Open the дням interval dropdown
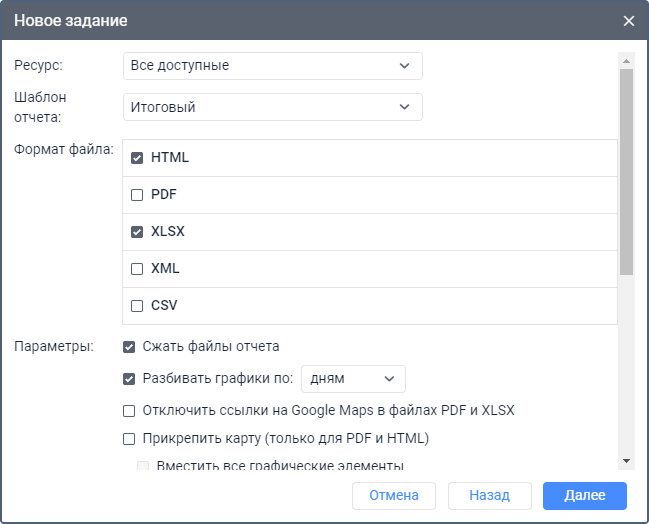649x524 pixels. [x=353, y=379]
